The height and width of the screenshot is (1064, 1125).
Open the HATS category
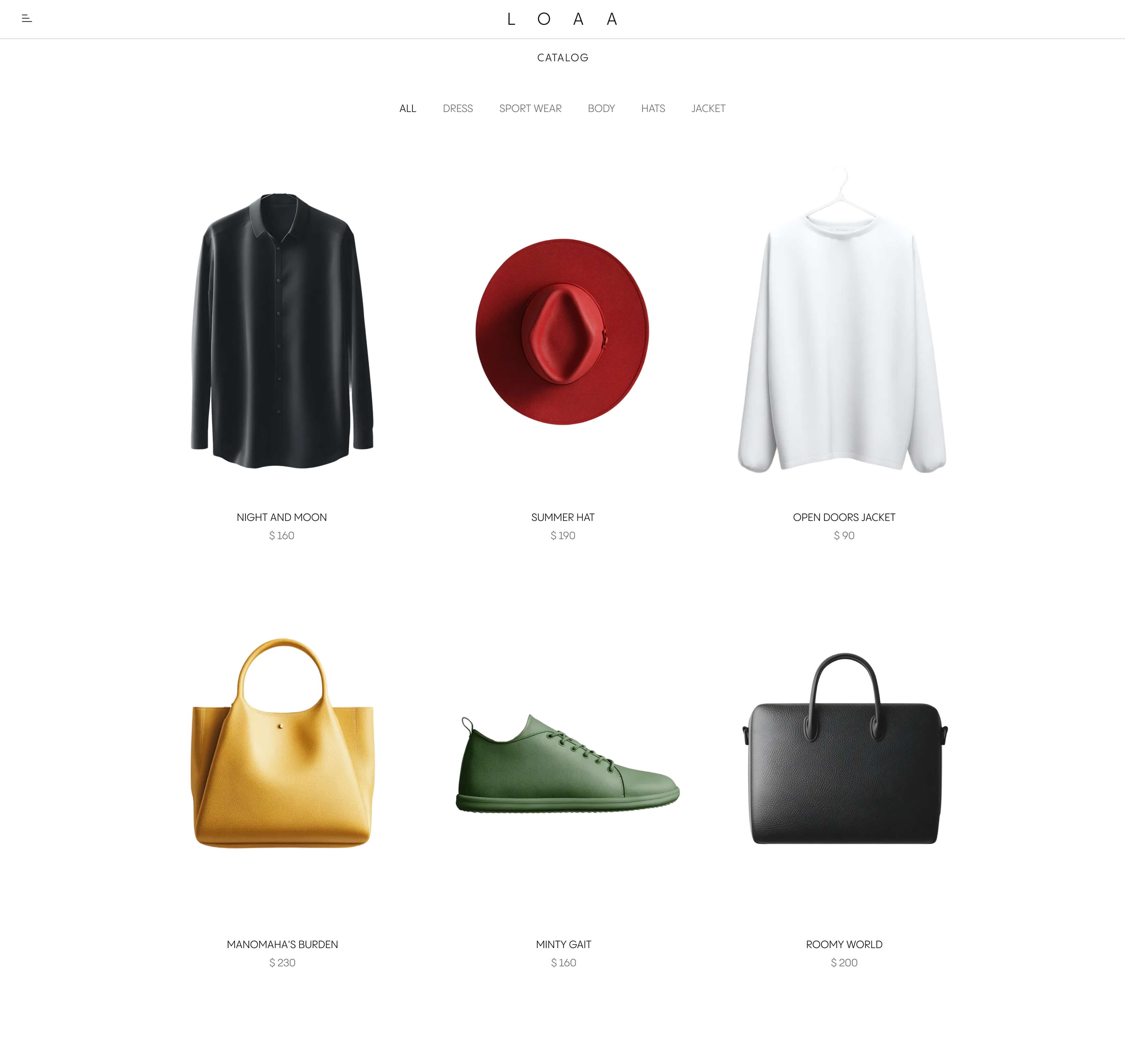click(653, 108)
